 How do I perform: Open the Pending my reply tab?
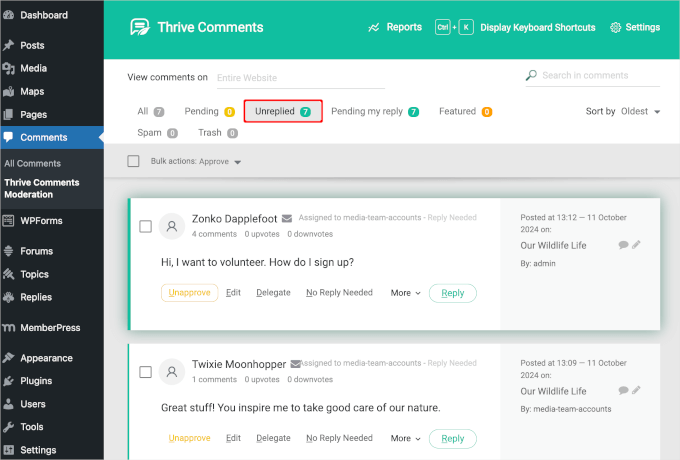pos(375,111)
